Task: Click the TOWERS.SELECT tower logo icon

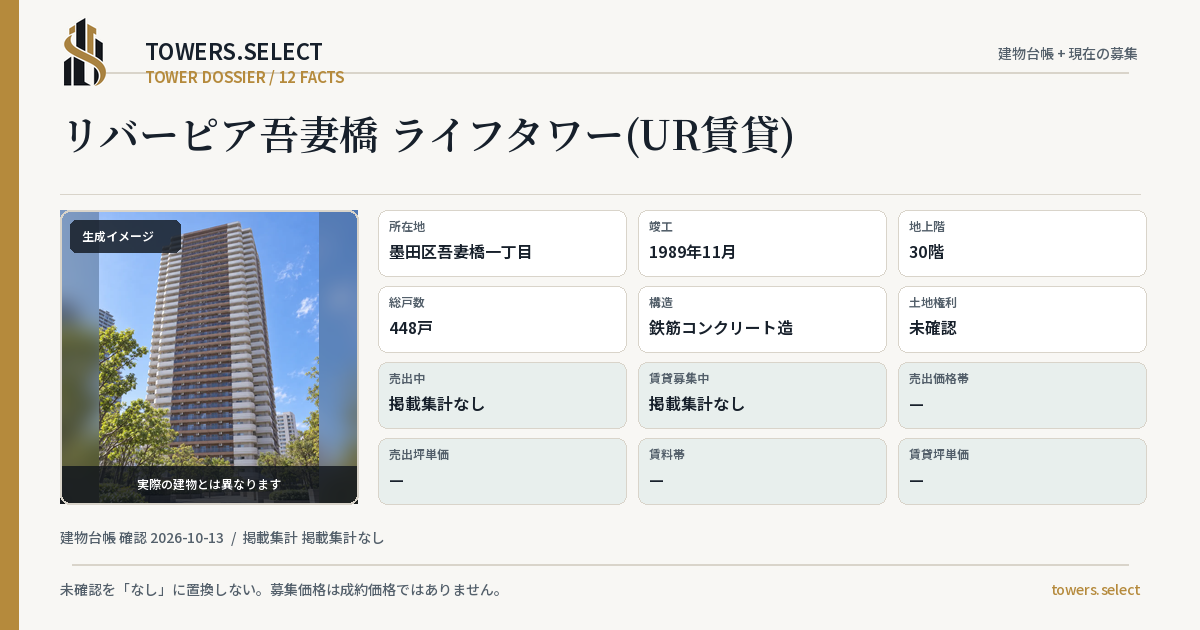Action: [85, 52]
